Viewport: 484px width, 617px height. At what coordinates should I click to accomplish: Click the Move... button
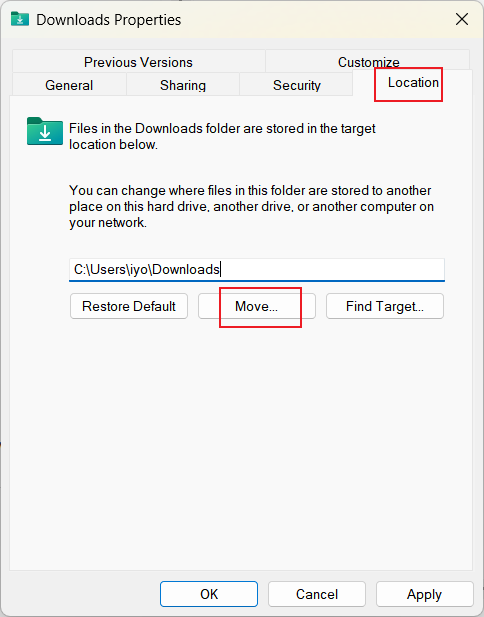(257, 306)
